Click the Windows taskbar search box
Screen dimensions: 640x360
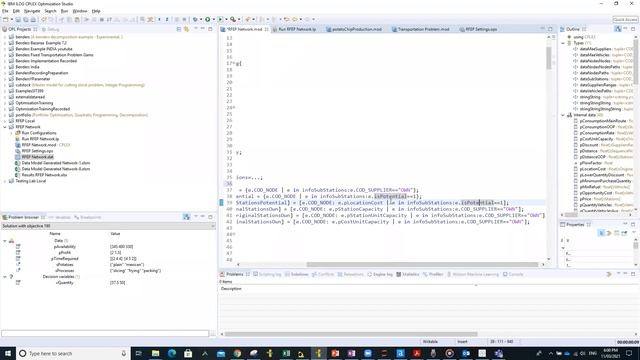coord(73,353)
